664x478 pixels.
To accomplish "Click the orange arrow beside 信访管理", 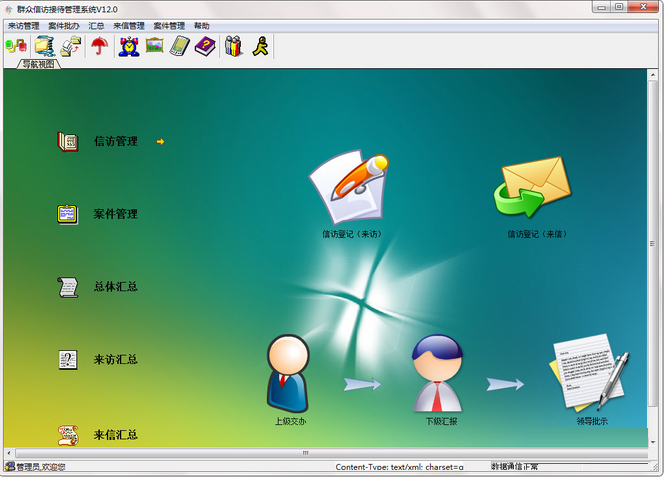I will point(160,141).
